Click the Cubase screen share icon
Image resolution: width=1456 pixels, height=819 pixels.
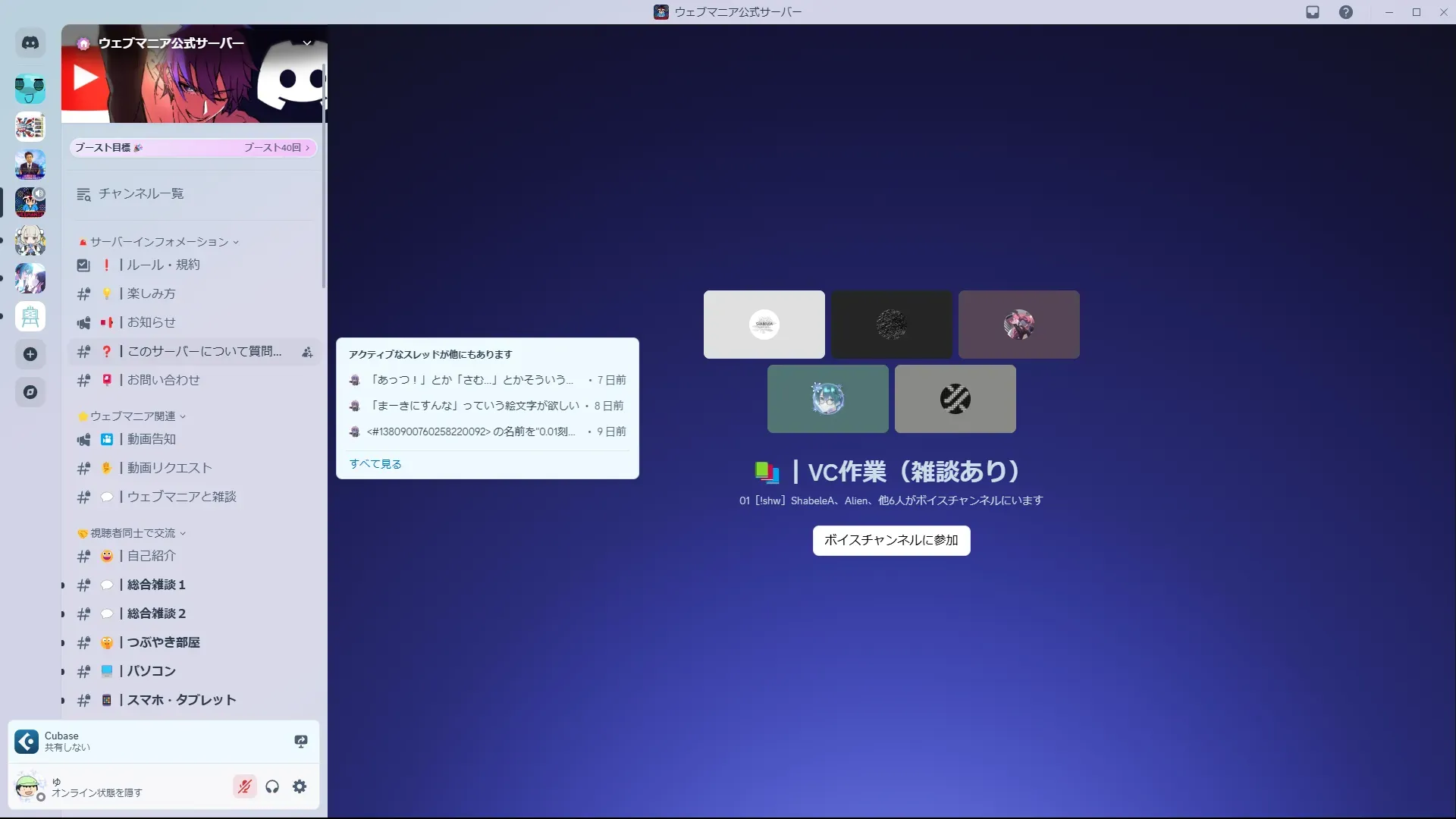coord(300,741)
